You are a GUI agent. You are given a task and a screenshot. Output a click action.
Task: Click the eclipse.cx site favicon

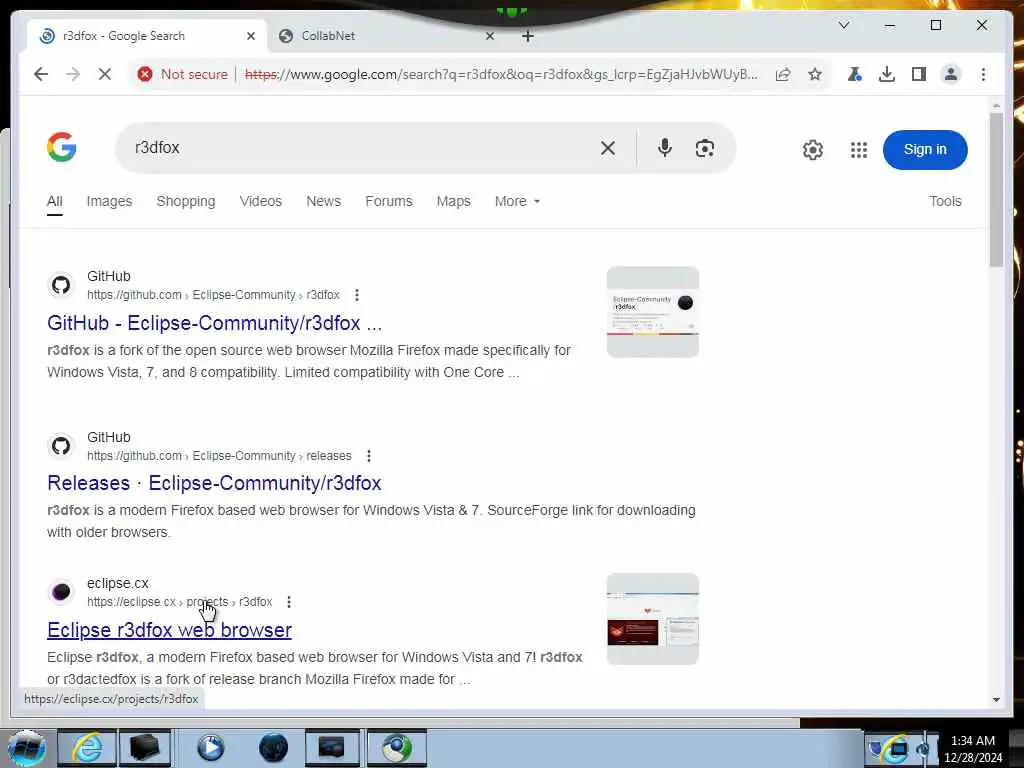(x=61, y=592)
